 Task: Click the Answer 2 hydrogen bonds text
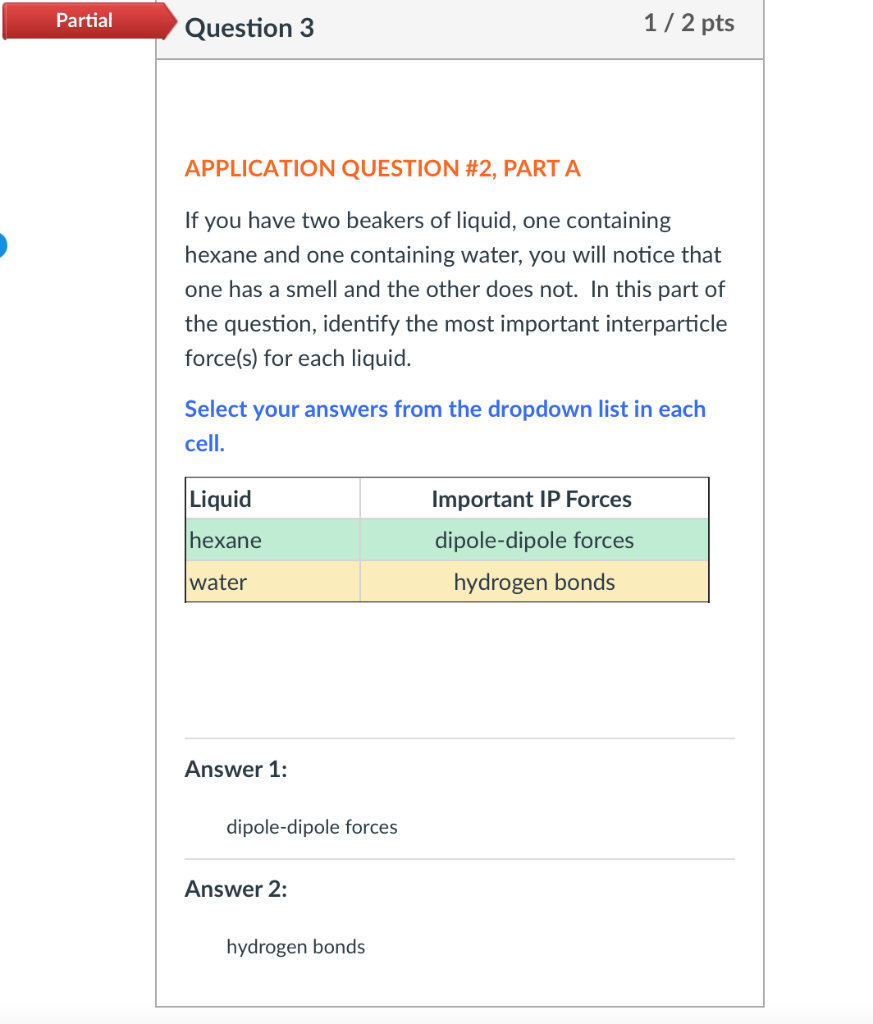pos(295,947)
